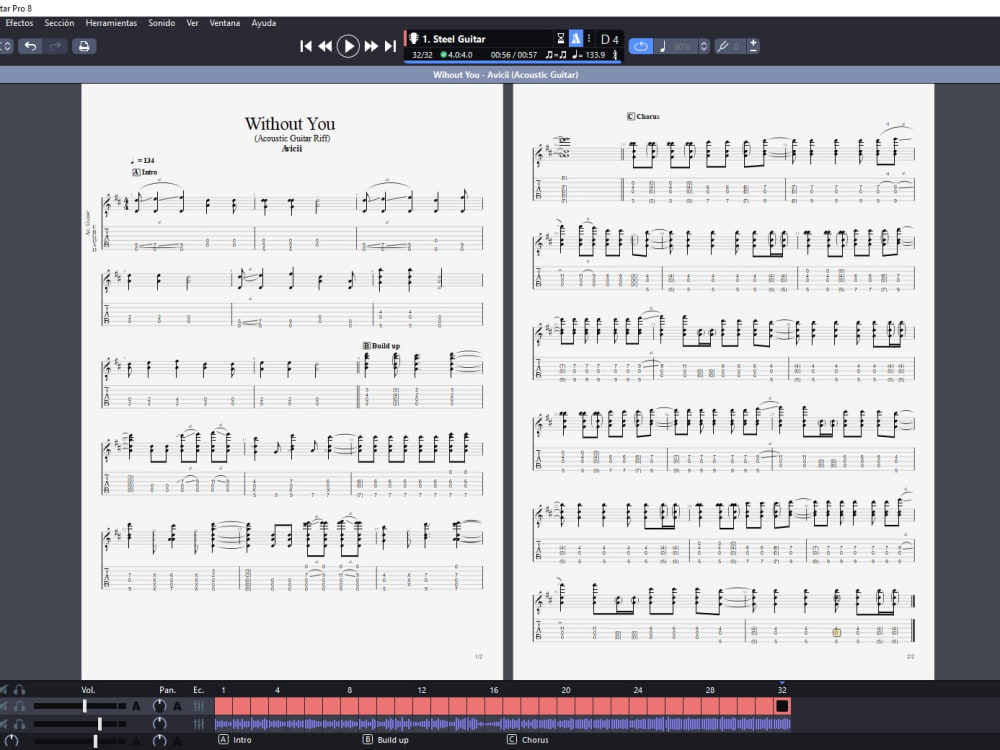Turn the first track pan knob

point(159,706)
